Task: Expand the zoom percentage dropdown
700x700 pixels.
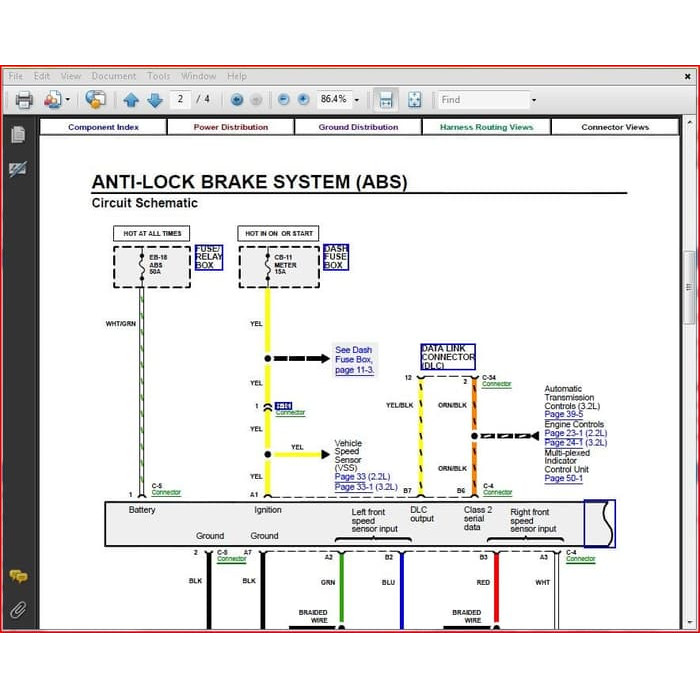Action: click(x=359, y=100)
